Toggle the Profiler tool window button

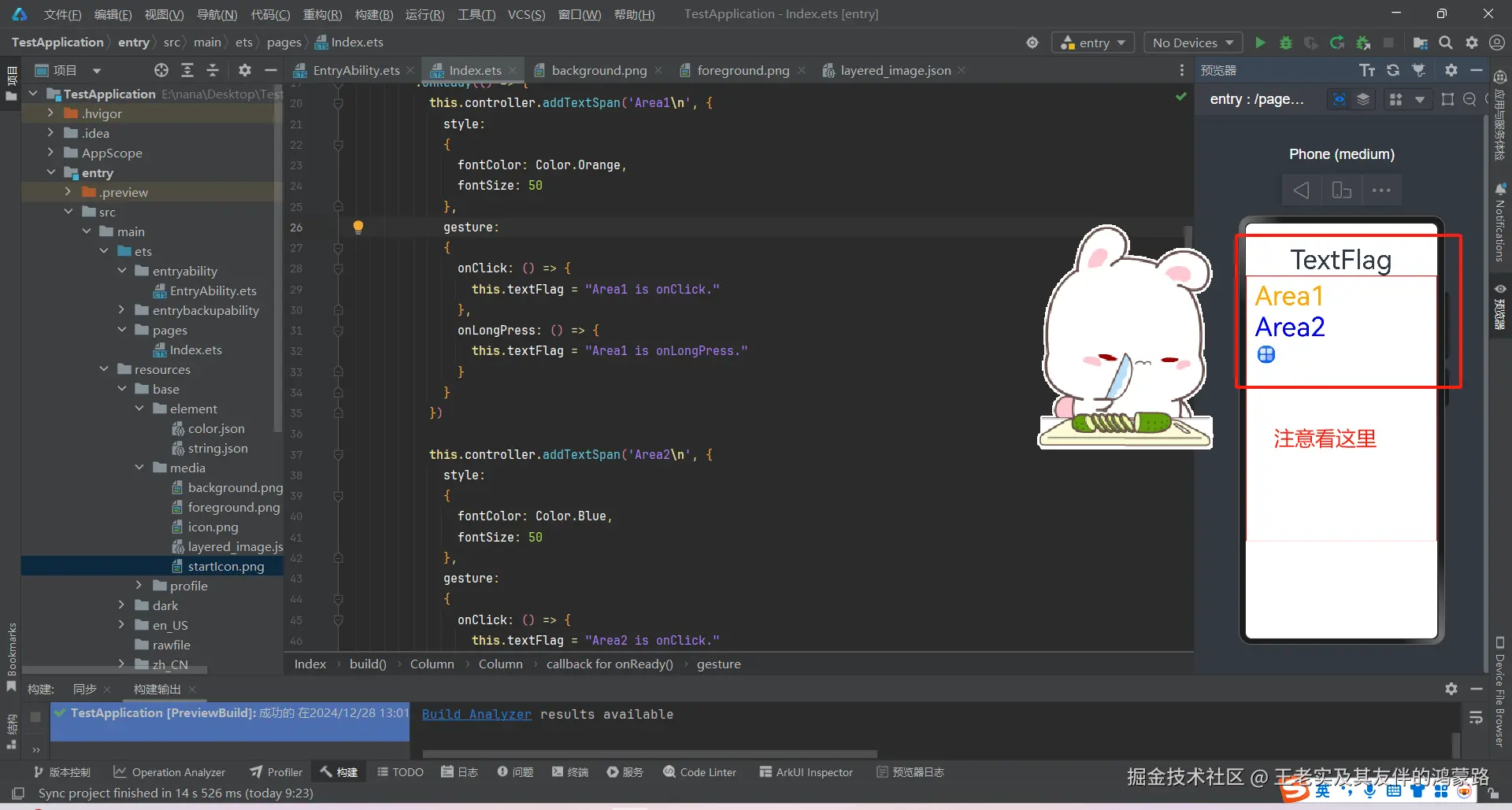pyautogui.click(x=276, y=772)
